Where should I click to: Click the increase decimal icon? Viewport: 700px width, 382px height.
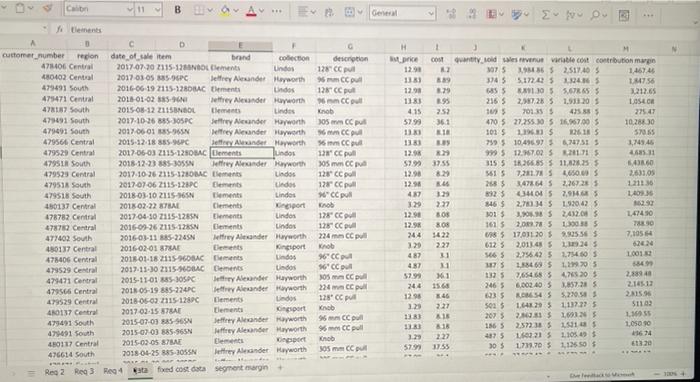pos(452,14)
